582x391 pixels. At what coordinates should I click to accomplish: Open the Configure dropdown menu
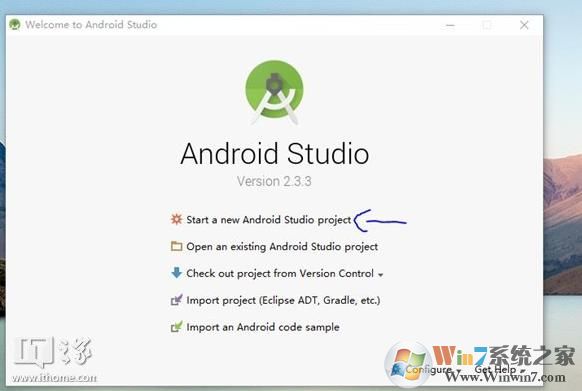point(432,370)
